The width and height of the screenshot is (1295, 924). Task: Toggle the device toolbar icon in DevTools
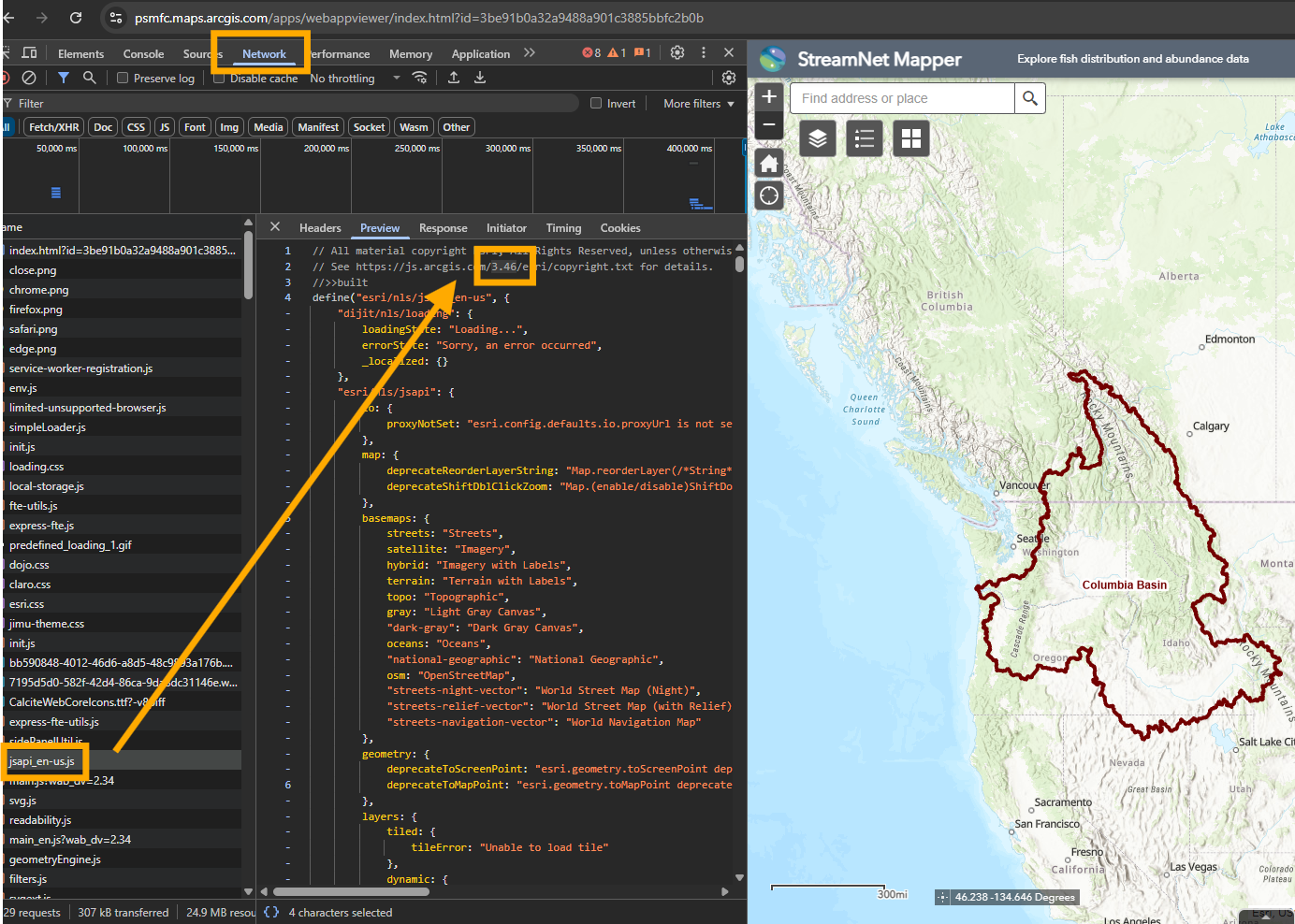(x=30, y=53)
